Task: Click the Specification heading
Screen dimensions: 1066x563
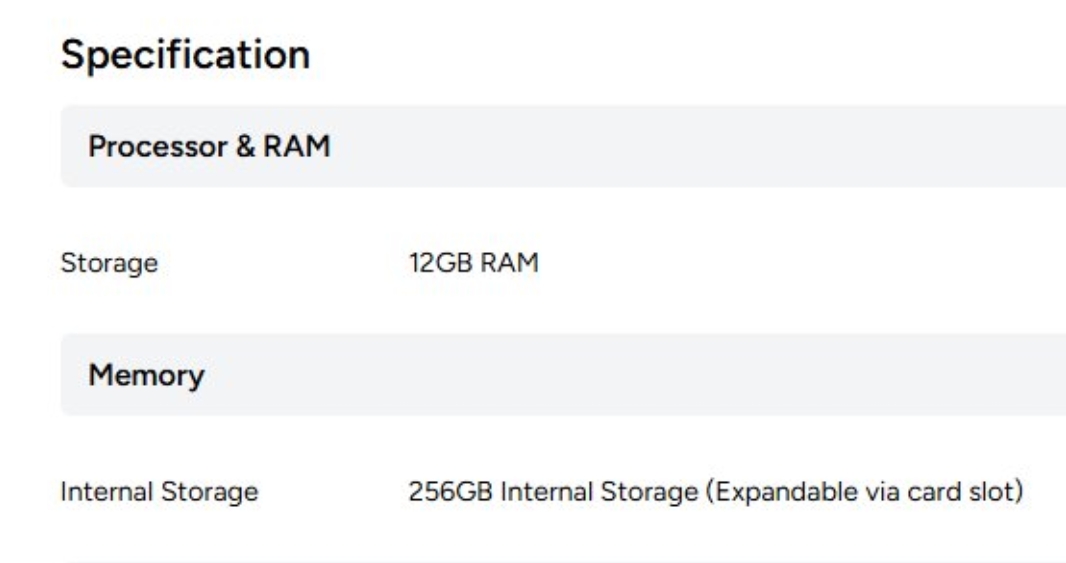Action: (185, 55)
